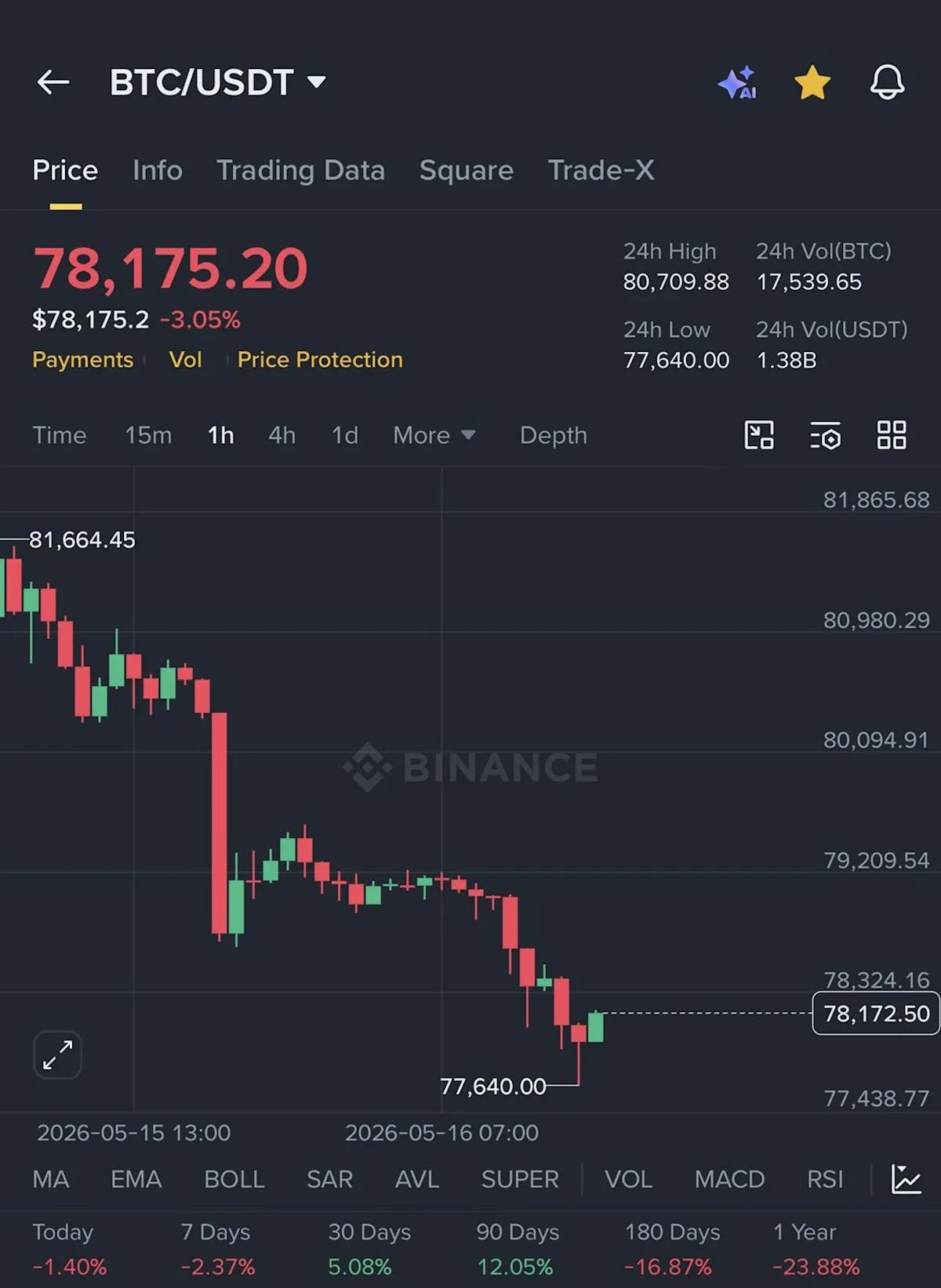Open the chart drawing tools icon
The height and width of the screenshot is (1288, 941).
coord(758,435)
